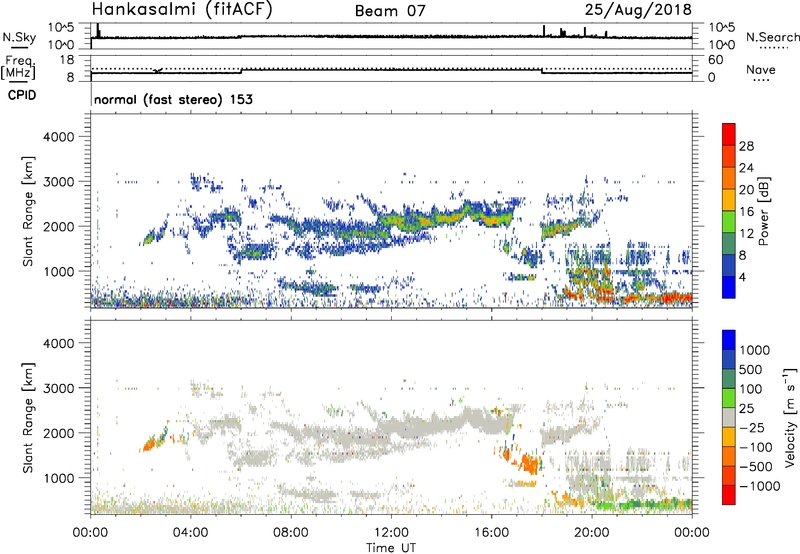Click the "2000" tick of the velocity panel
This screenshot has height=554, width=800.
pos(58,433)
